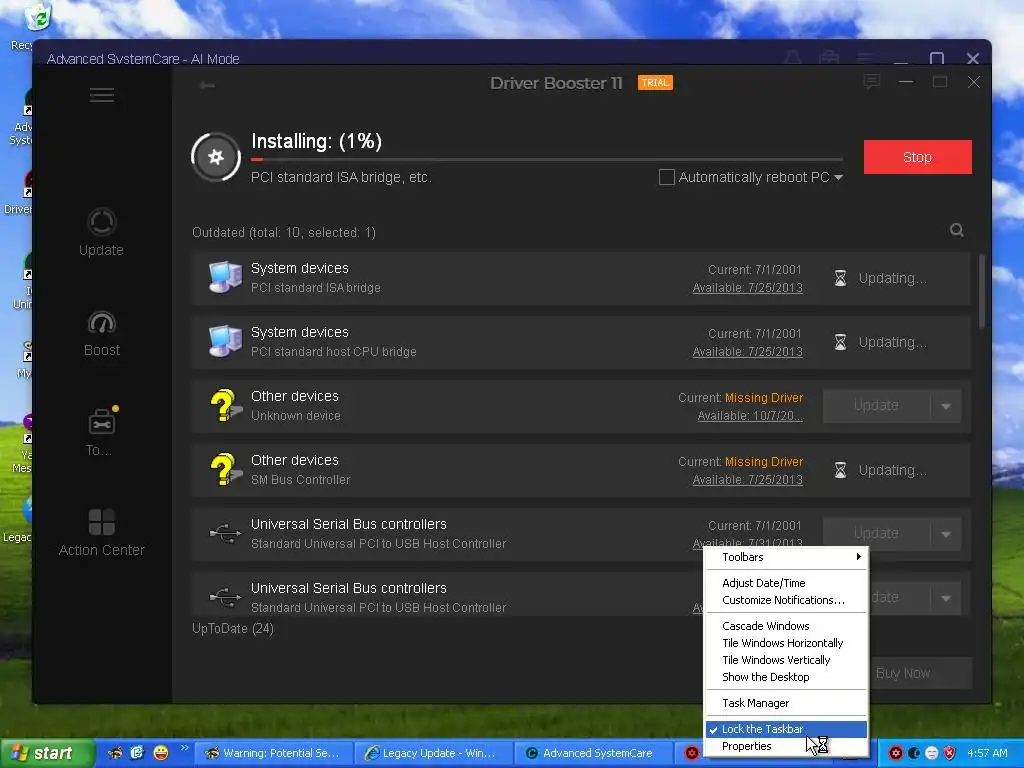Open Action Center in the sidebar
Image resolution: width=1024 pixels, height=768 pixels.
101,533
